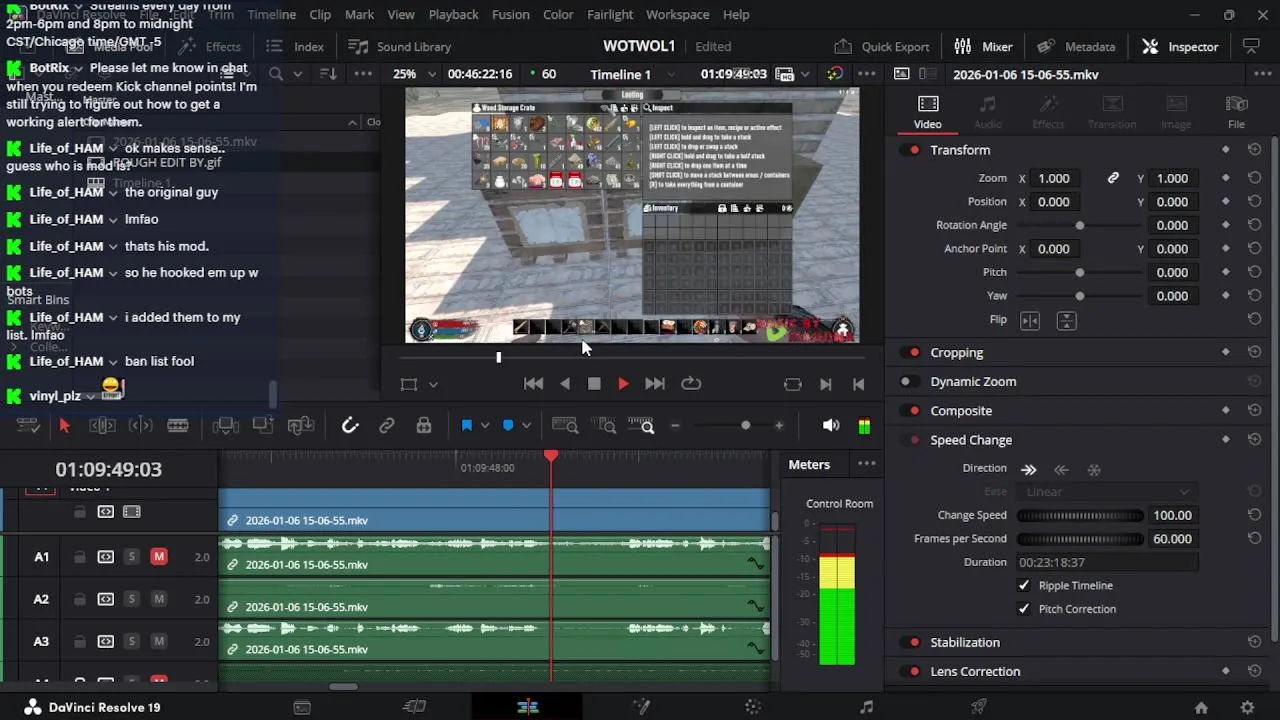Click Full Extent Zoom icon

coord(565,426)
